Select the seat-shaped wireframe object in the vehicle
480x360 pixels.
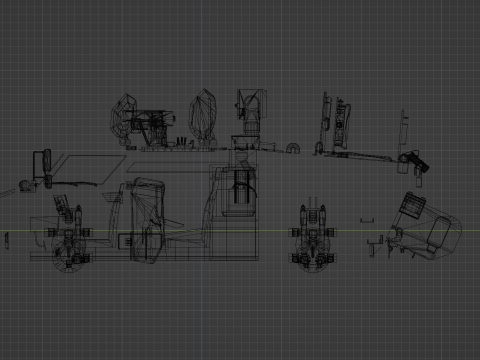147,220
